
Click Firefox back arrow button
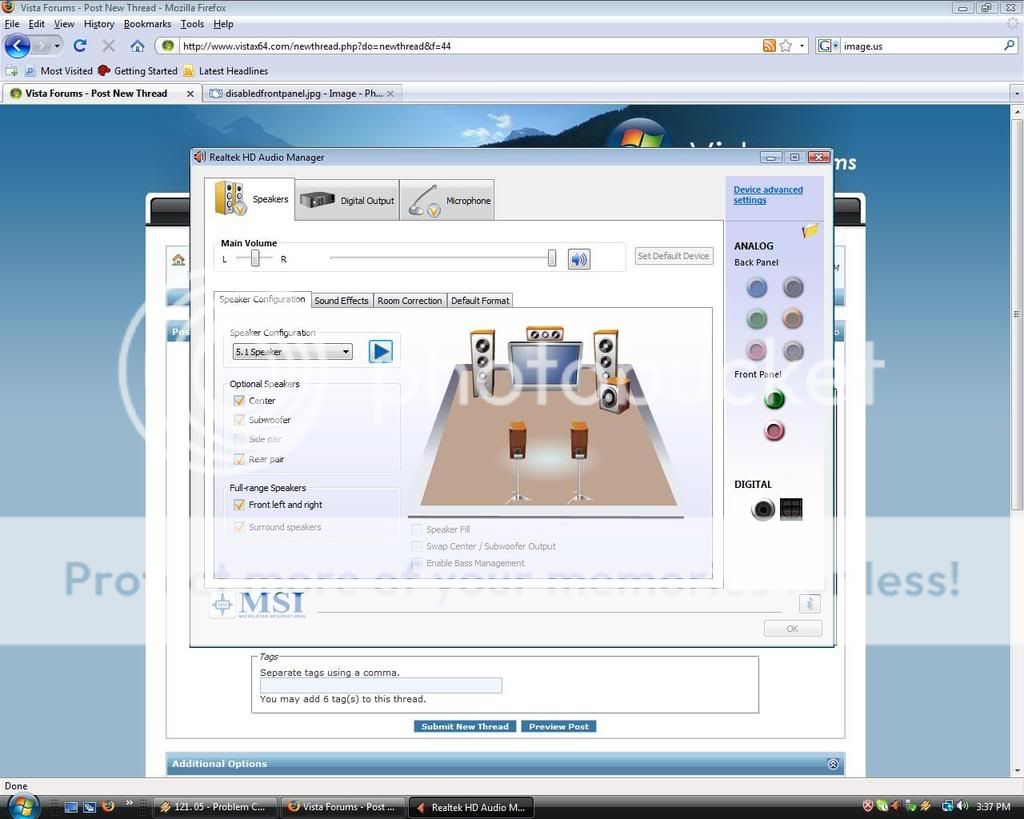pyautogui.click(x=18, y=46)
